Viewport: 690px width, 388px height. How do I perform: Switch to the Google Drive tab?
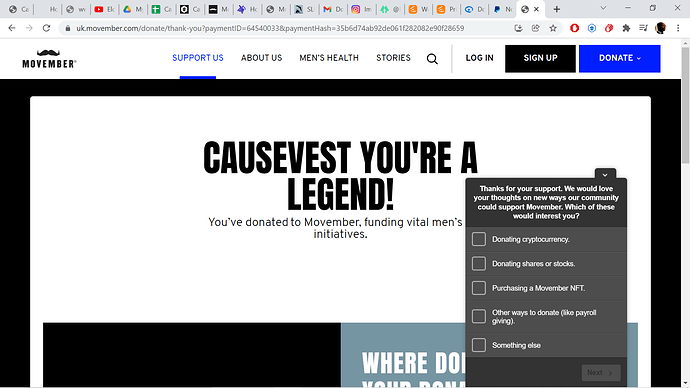click(x=132, y=9)
